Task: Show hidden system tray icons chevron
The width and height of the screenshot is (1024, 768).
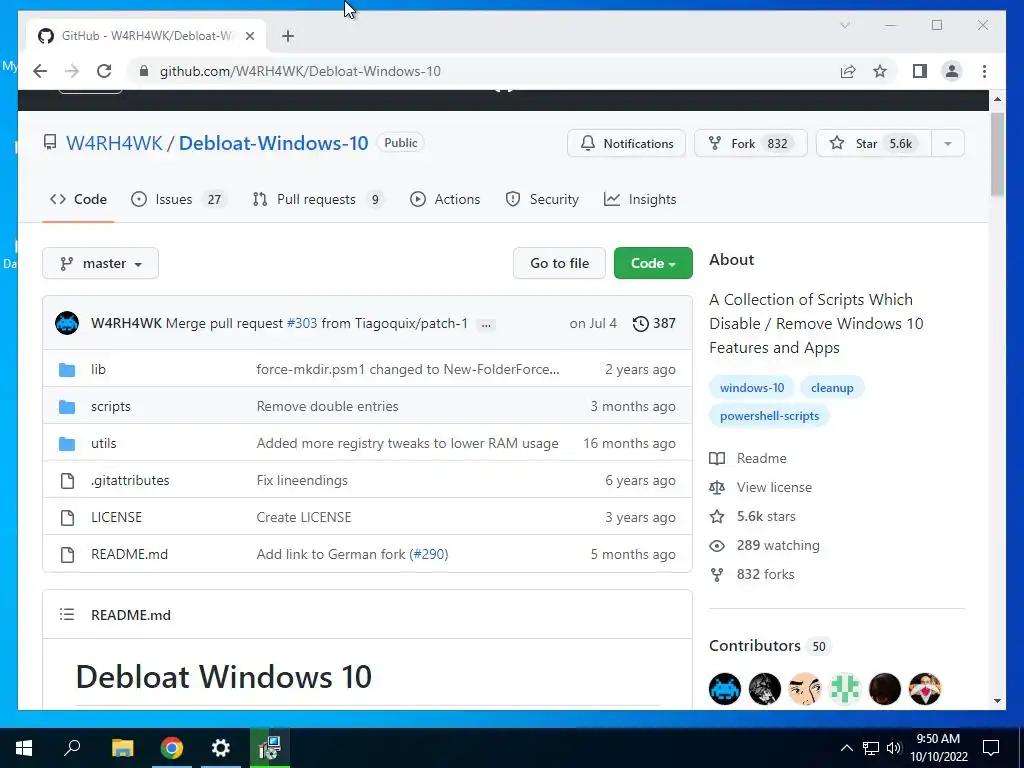Action: click(x=846, y=748)
